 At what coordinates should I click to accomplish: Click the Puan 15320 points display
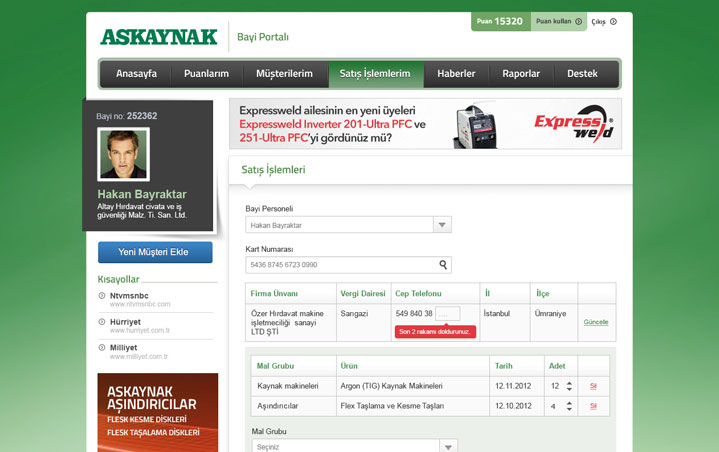click(x=501, y=22)
